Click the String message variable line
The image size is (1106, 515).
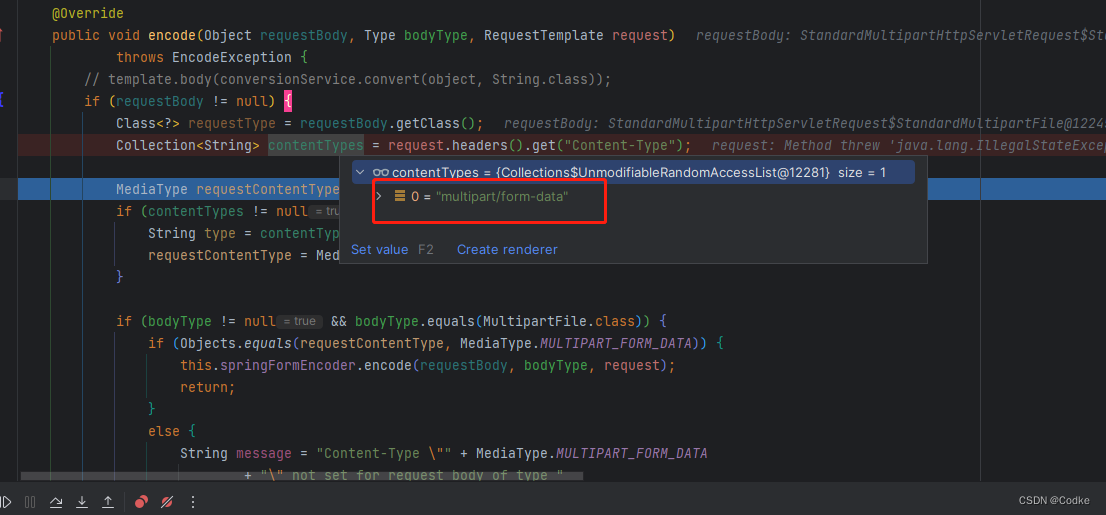(x=444, y=453)
